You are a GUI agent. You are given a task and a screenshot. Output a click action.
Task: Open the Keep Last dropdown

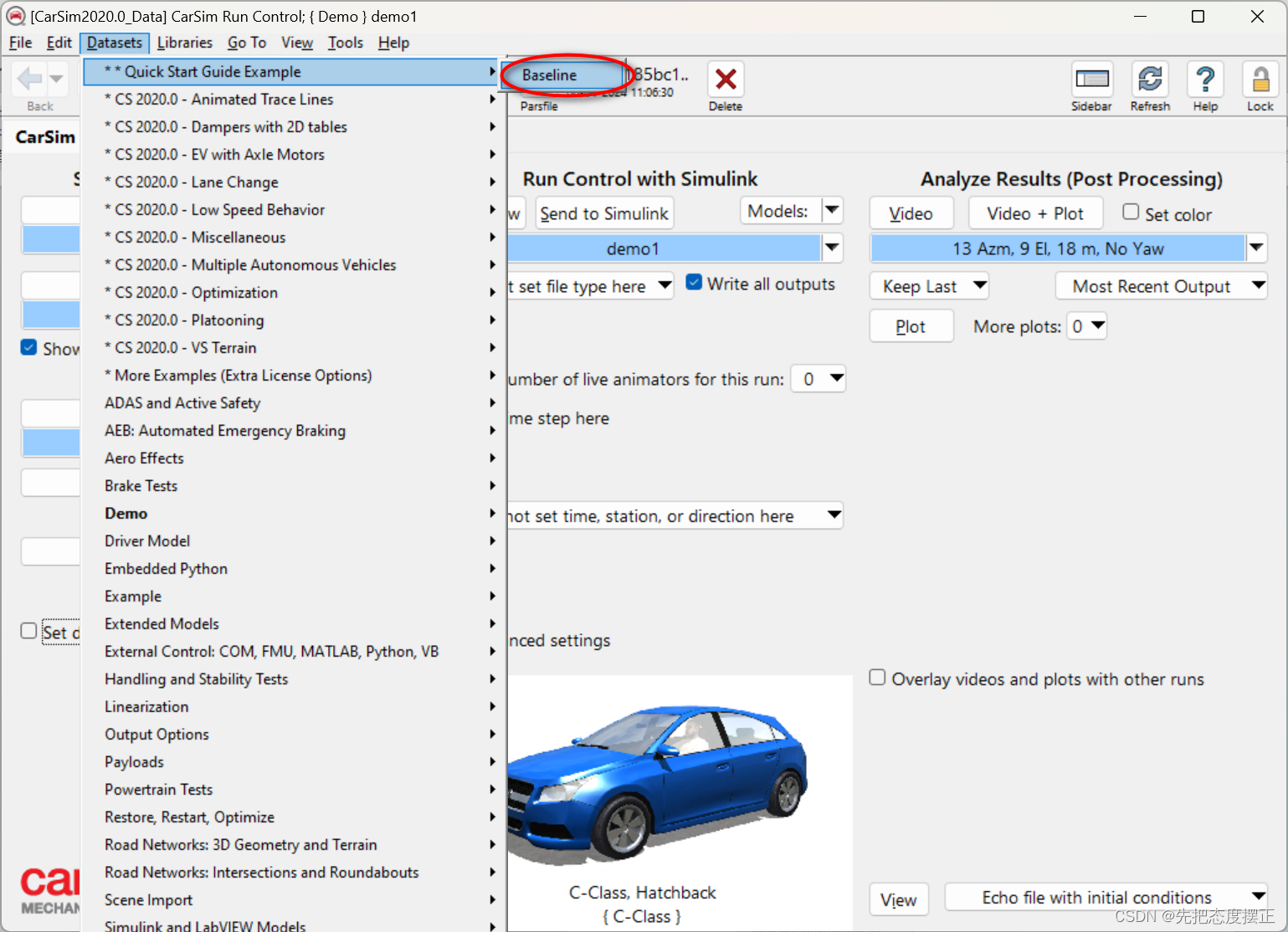[930, 286]
